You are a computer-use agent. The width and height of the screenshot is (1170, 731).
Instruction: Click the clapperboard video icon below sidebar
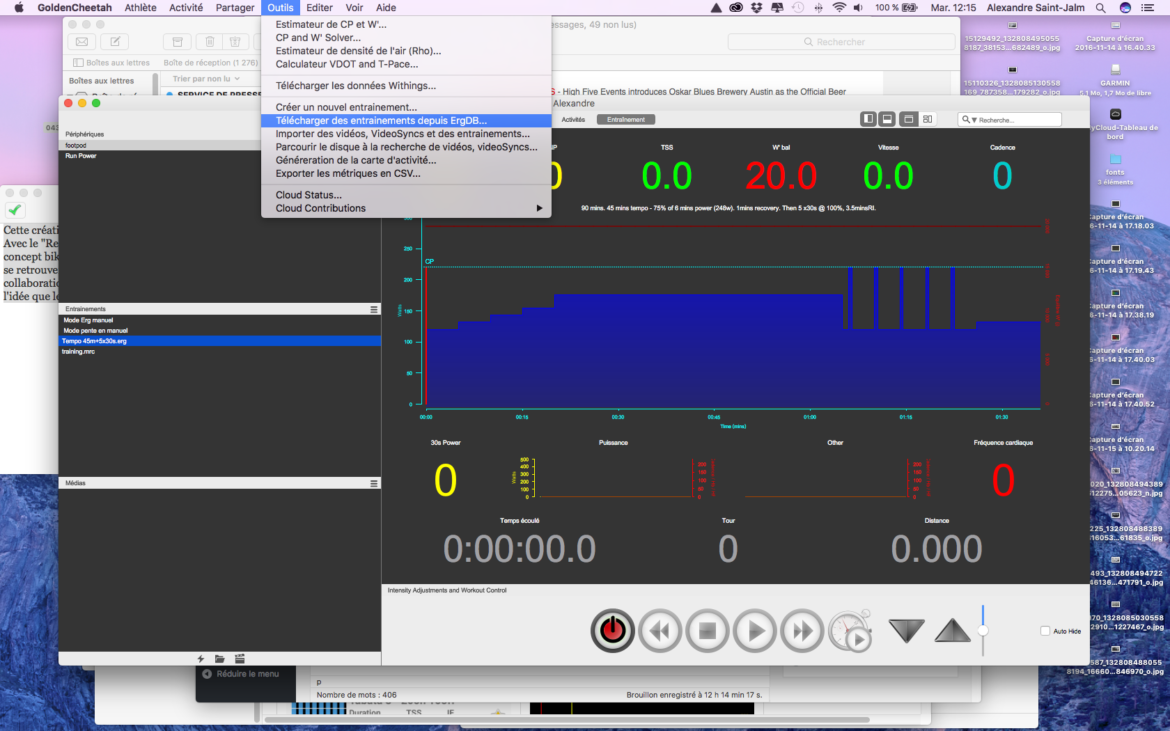tap(240, 659)
